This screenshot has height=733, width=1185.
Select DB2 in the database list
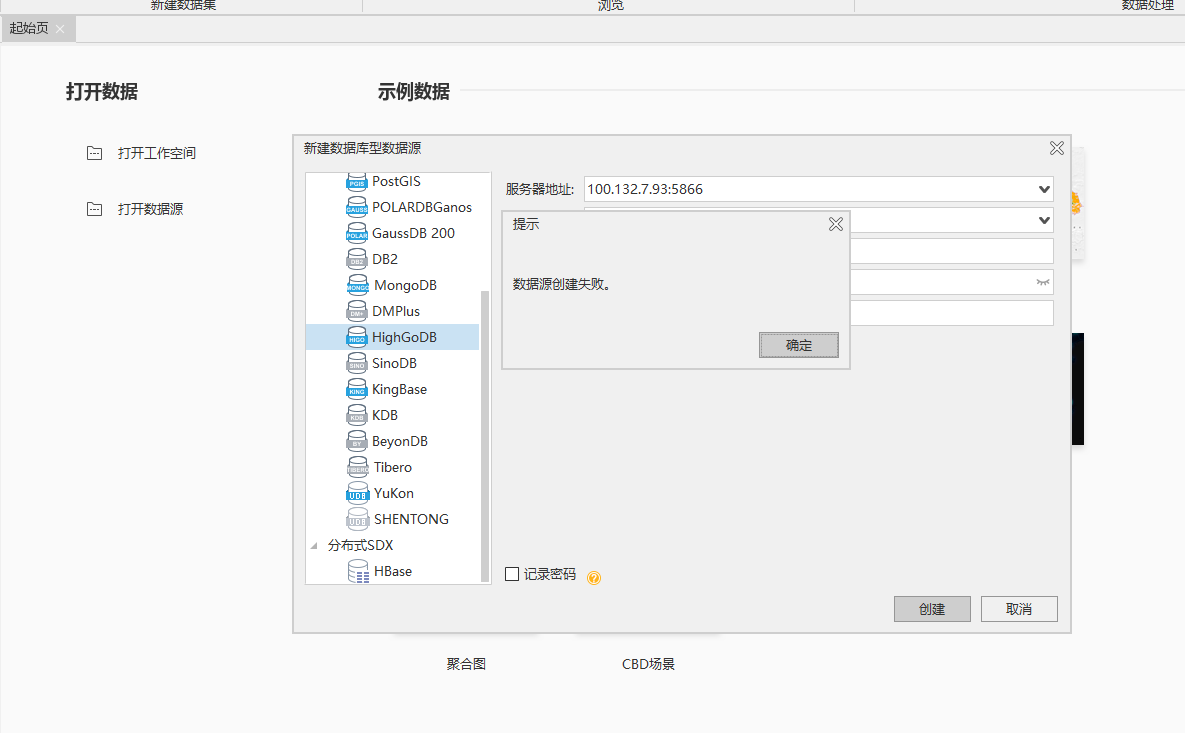pyautogui.click(x=385, y=259)
